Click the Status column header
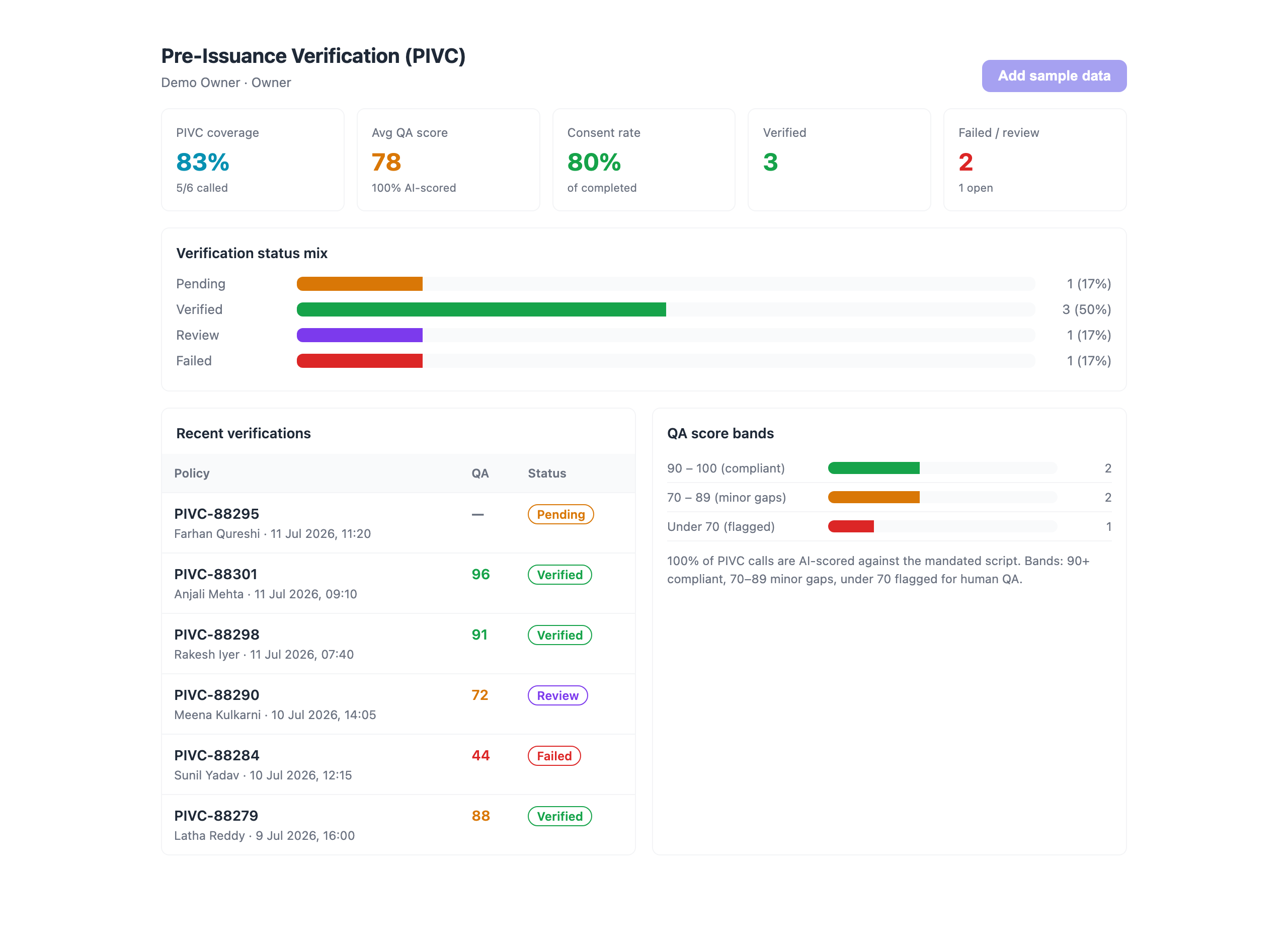 pos(547,473)
